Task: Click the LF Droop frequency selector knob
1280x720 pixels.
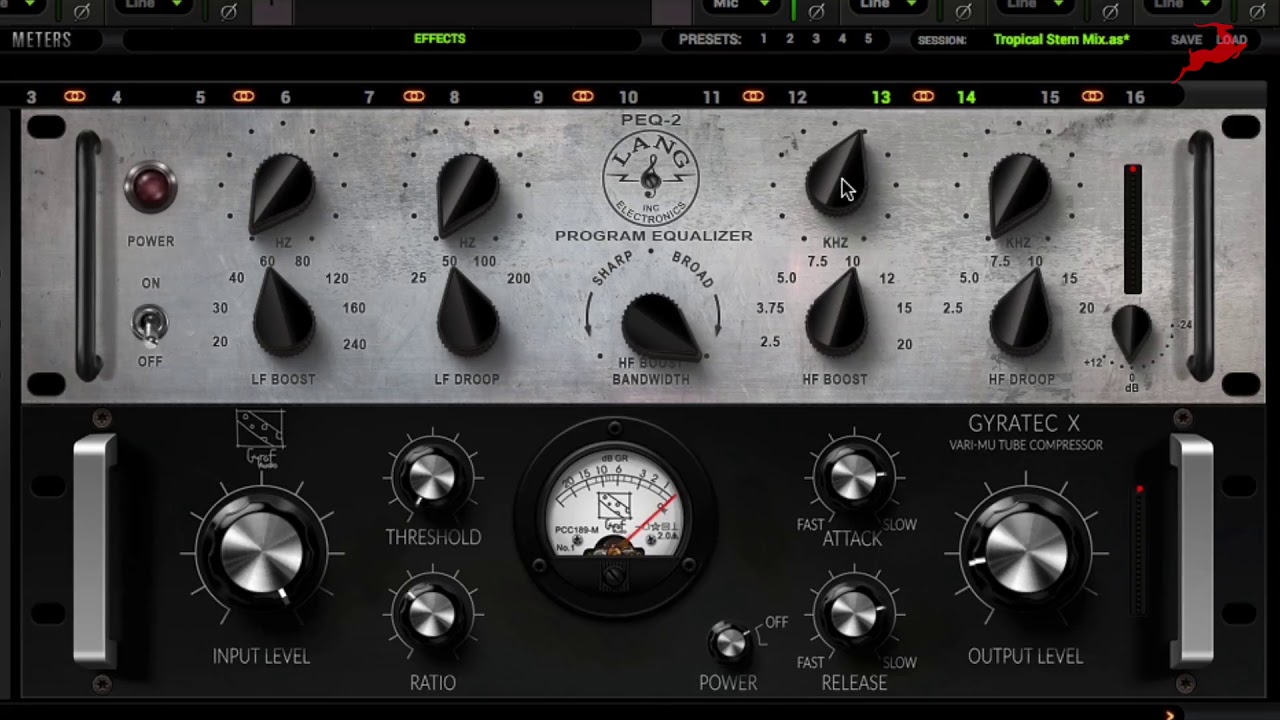Action: [467, 312]
